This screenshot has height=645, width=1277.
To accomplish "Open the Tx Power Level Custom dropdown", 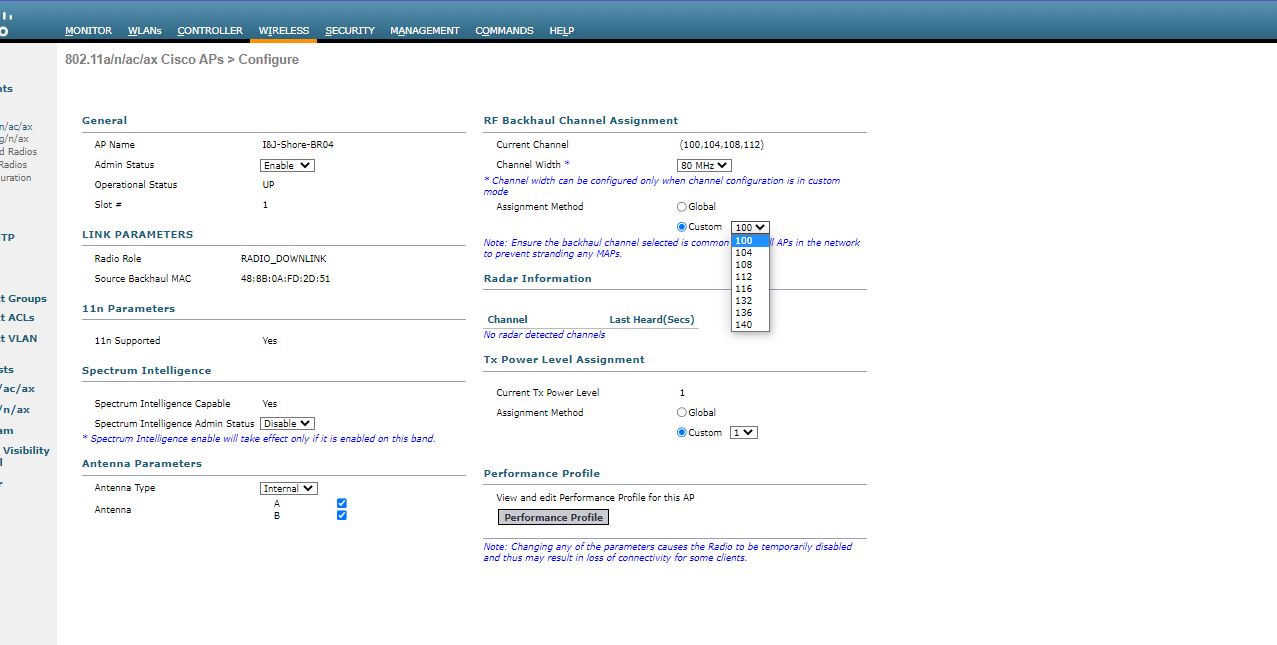I will pos(741,431).
